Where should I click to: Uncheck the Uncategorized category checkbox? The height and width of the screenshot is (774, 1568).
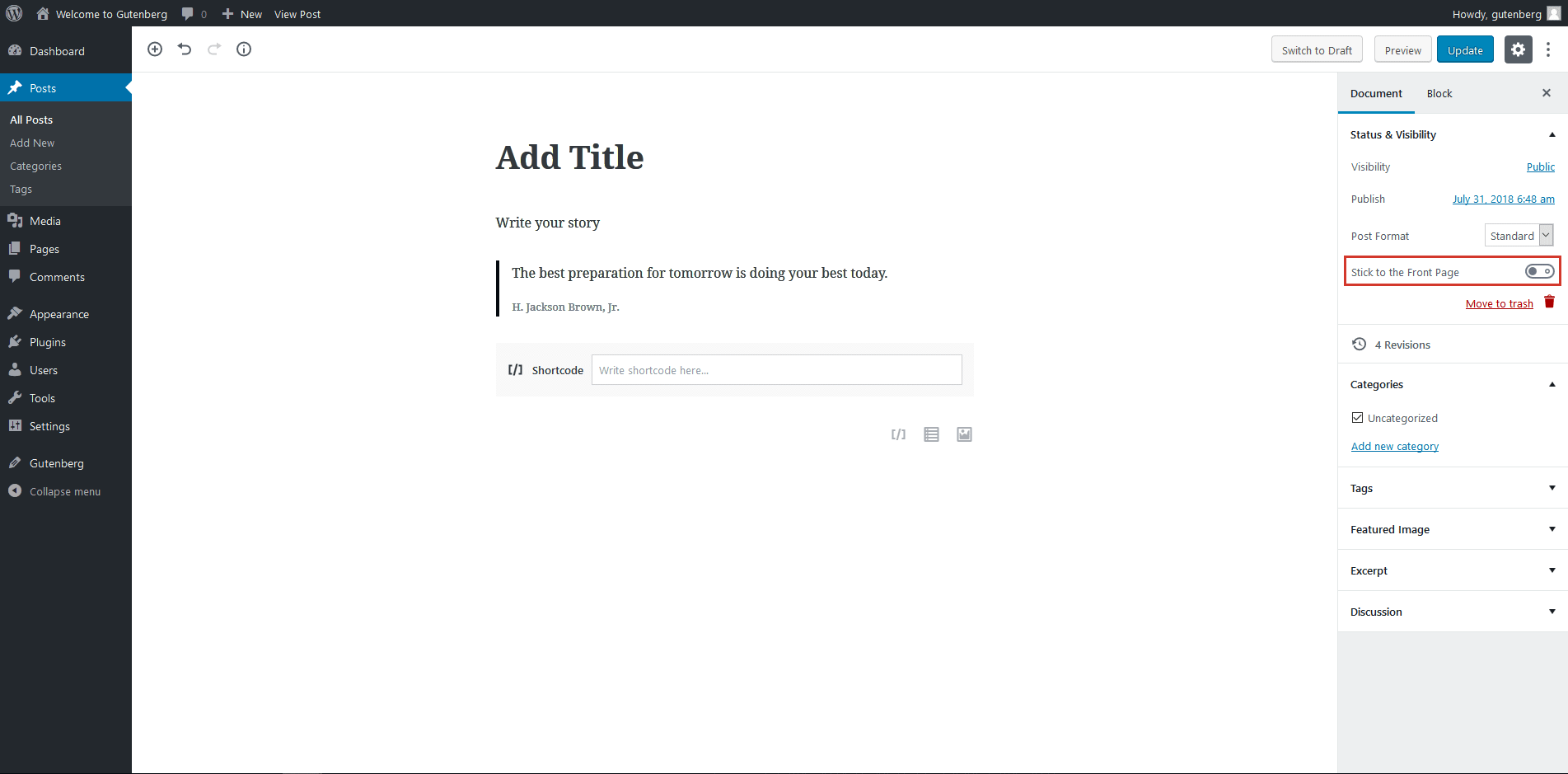point(1357,418)
